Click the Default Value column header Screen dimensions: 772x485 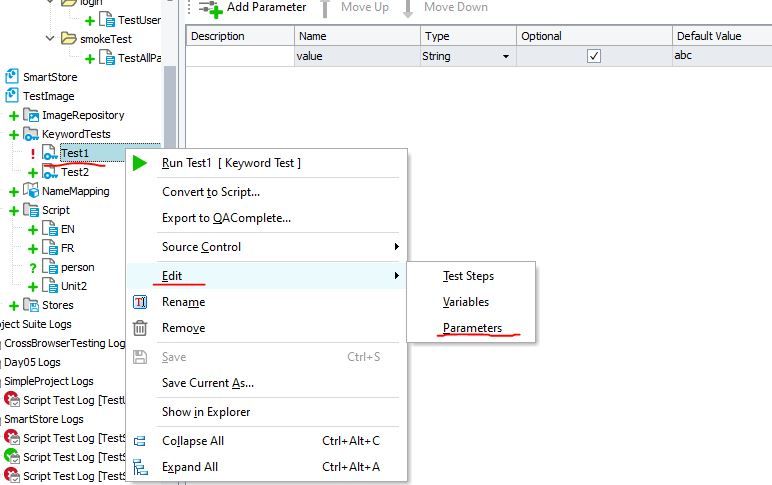[722, 36]
